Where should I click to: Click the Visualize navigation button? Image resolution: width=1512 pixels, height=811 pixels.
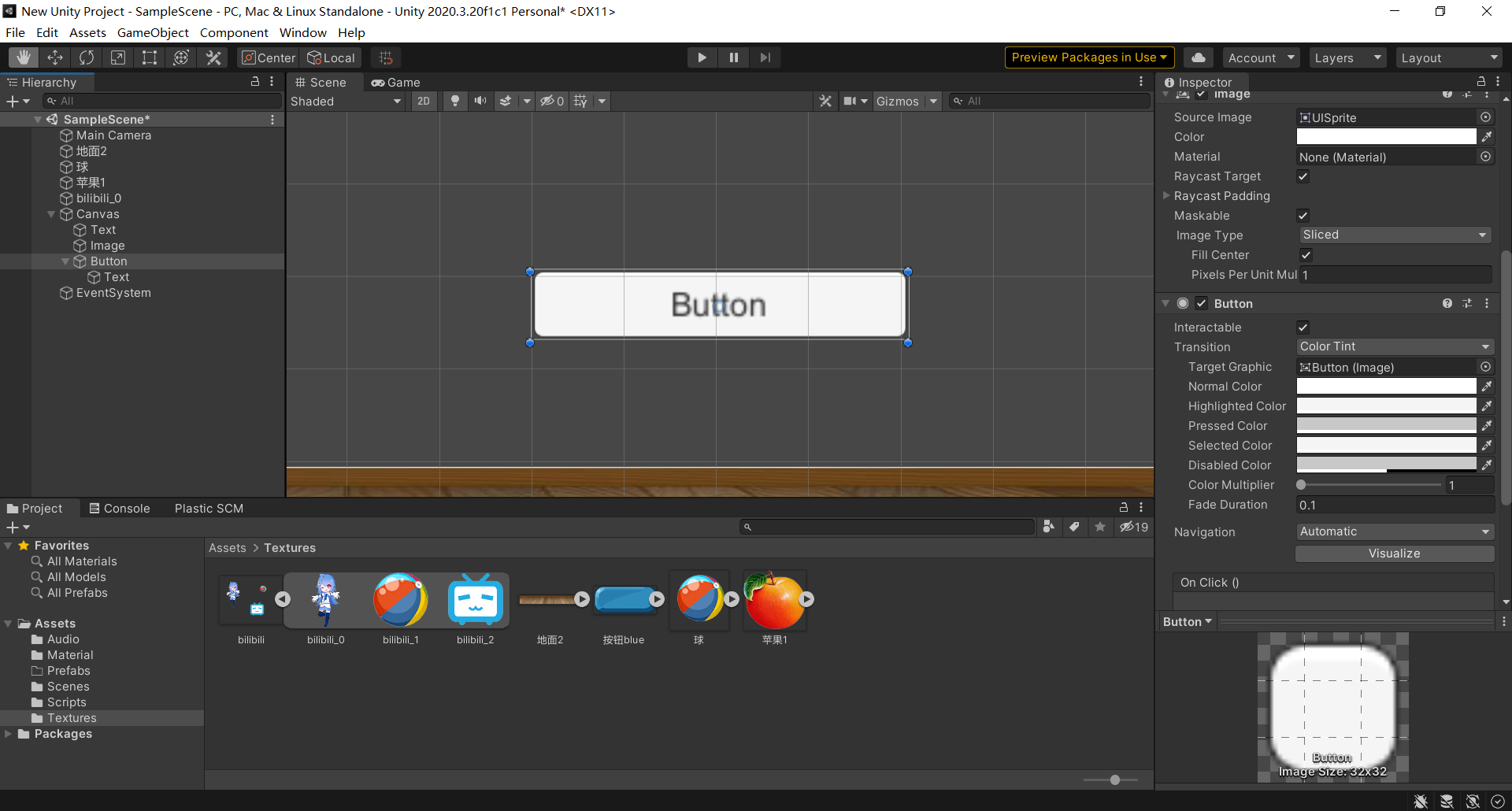1394,554
